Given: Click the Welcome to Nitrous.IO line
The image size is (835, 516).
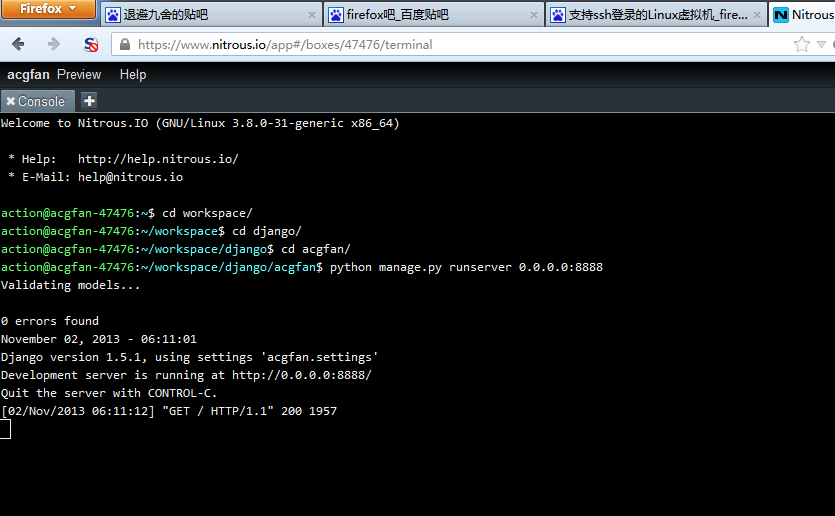Looking at the screenshot, I should pyautogui.click(x=200, y=124).
